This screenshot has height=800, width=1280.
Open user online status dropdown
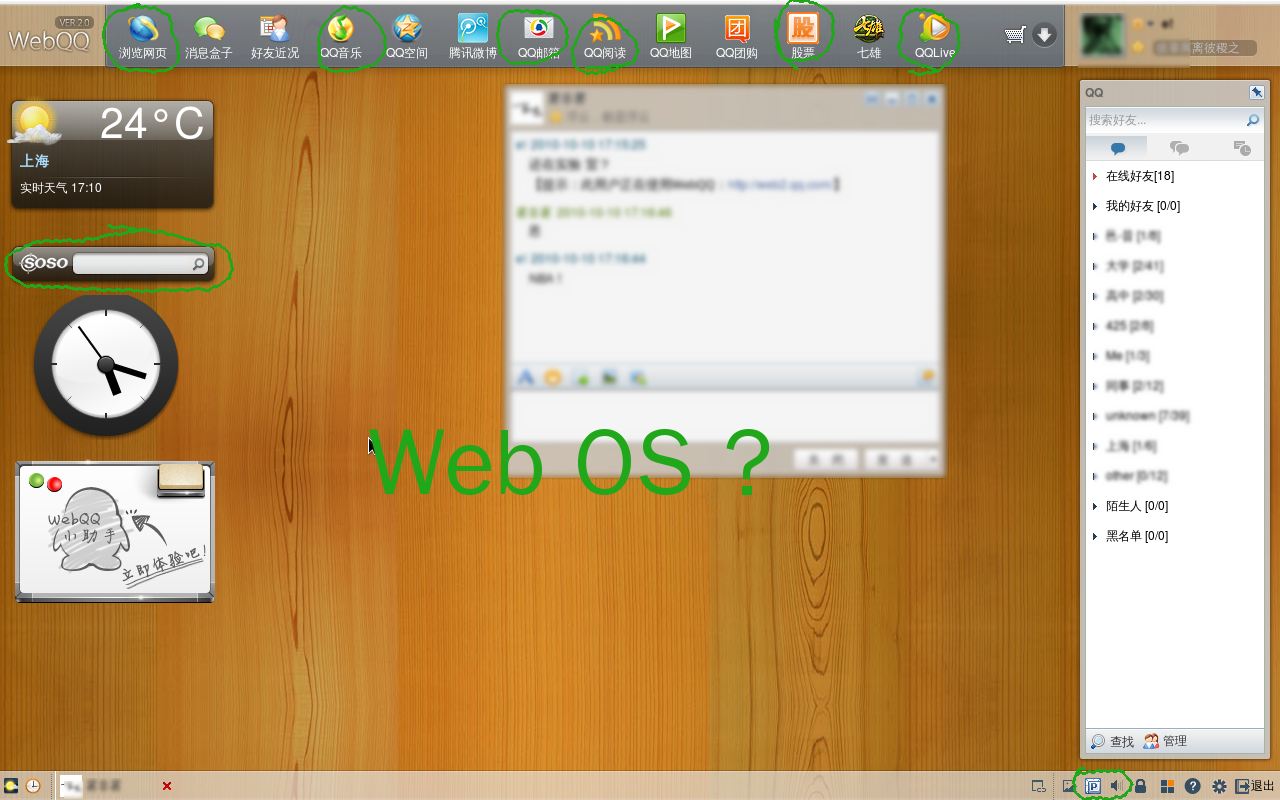[x=1143, y=24]
